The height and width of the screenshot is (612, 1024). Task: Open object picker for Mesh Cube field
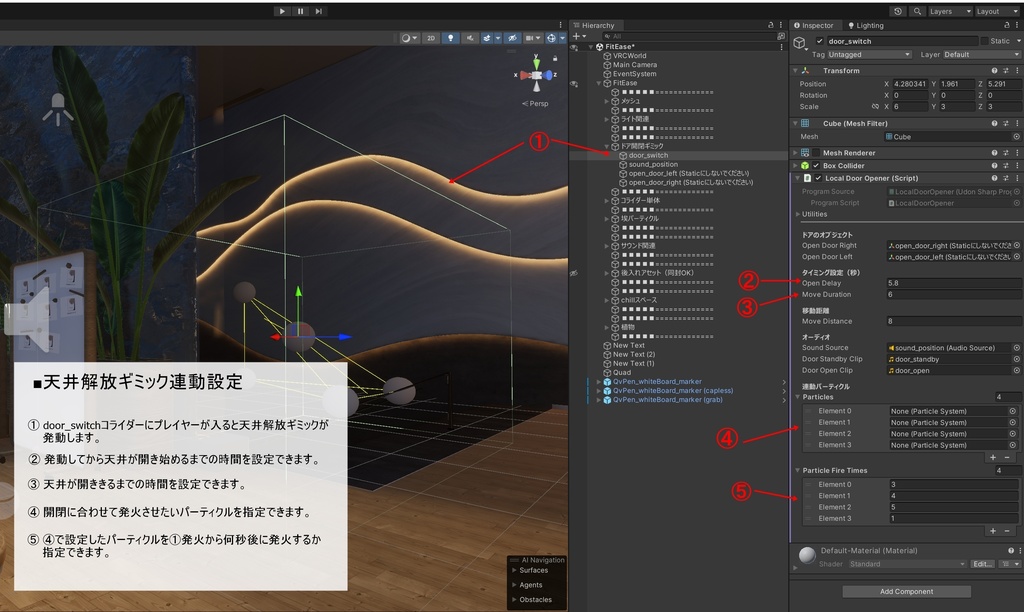point(1016,137)
